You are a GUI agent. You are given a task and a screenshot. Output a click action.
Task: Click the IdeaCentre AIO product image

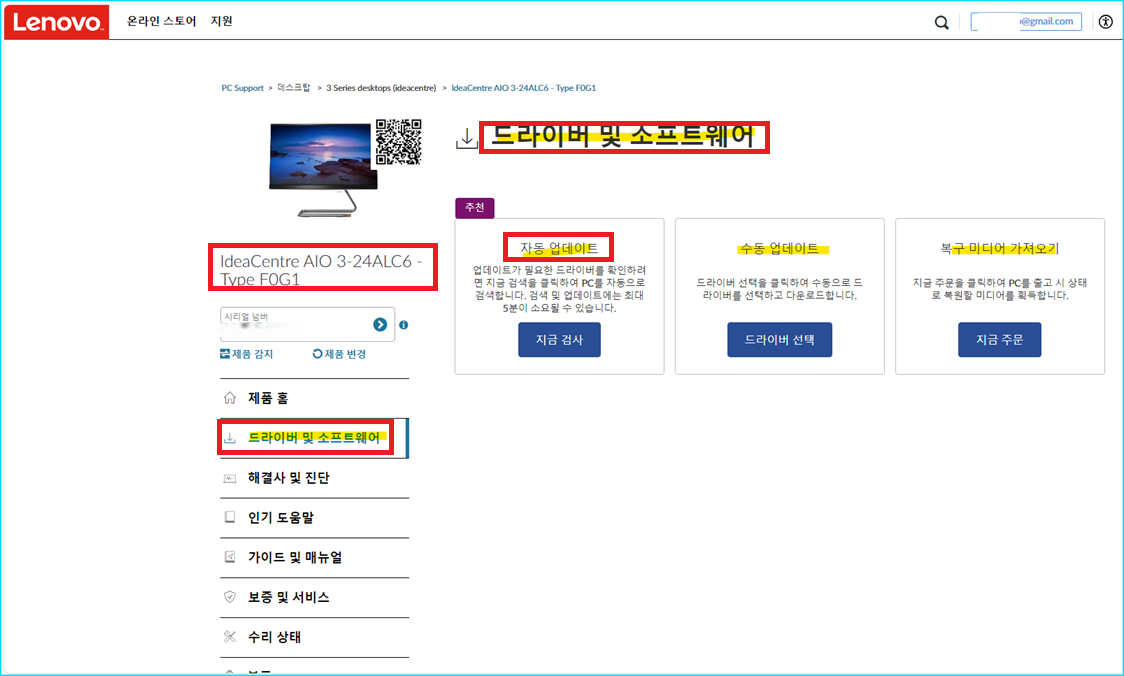323,169
